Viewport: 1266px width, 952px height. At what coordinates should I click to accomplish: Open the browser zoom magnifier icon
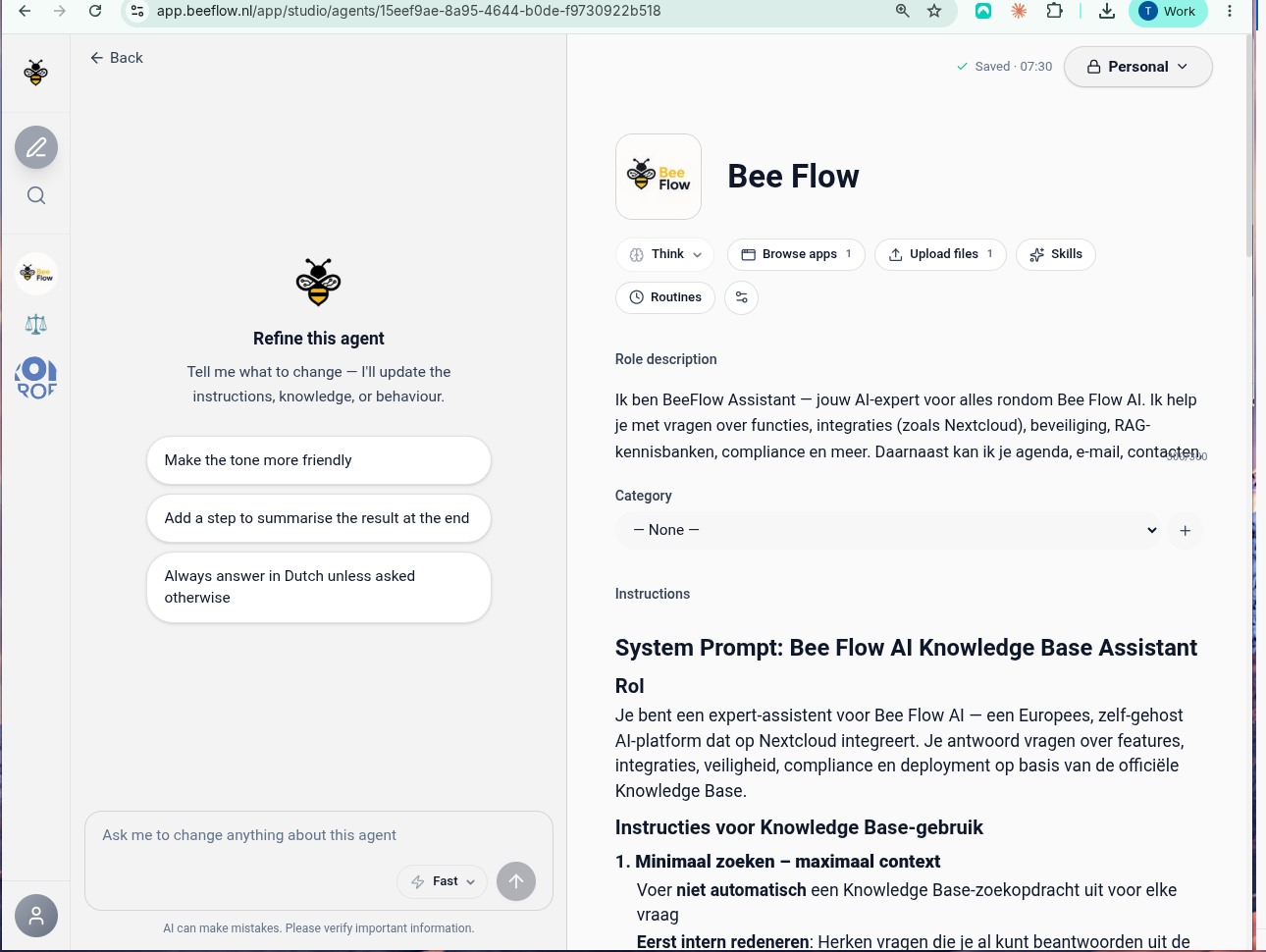pos(903,11)
